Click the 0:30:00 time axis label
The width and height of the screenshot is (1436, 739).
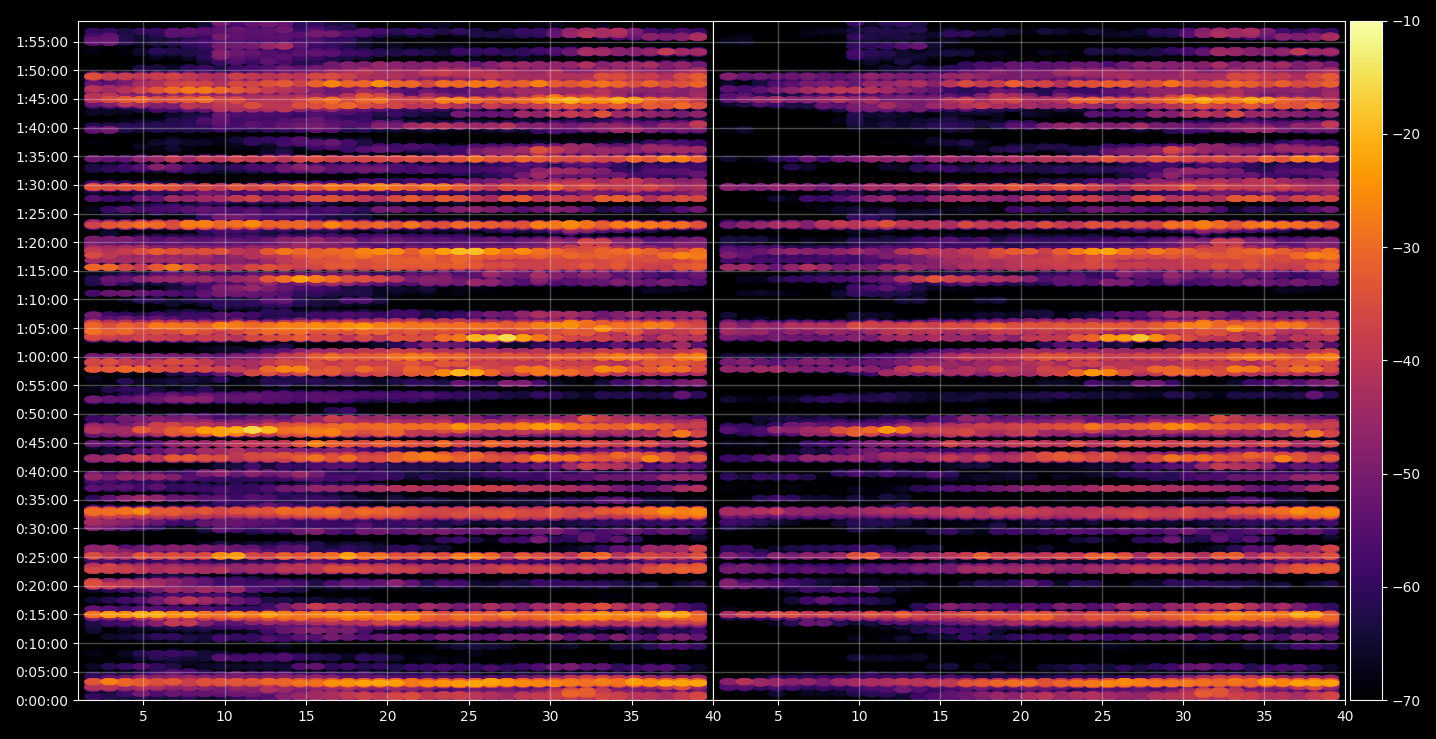[42, 529]
